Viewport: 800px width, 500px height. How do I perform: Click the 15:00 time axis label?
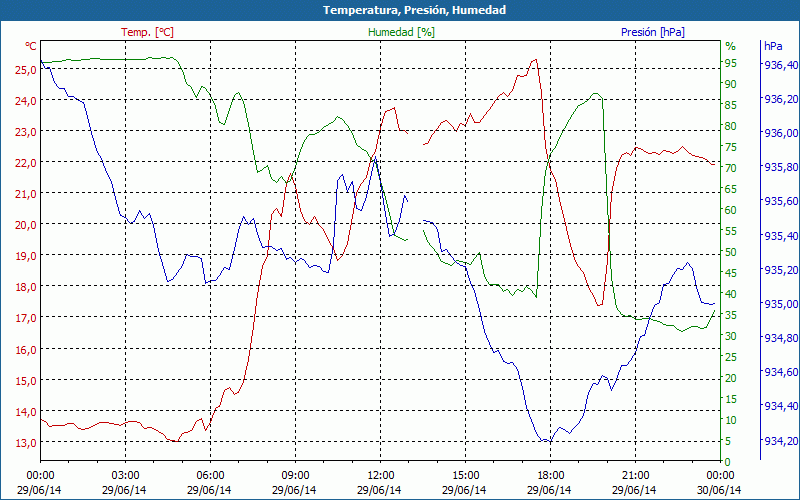pyautogui.click(x=465, y=477)
